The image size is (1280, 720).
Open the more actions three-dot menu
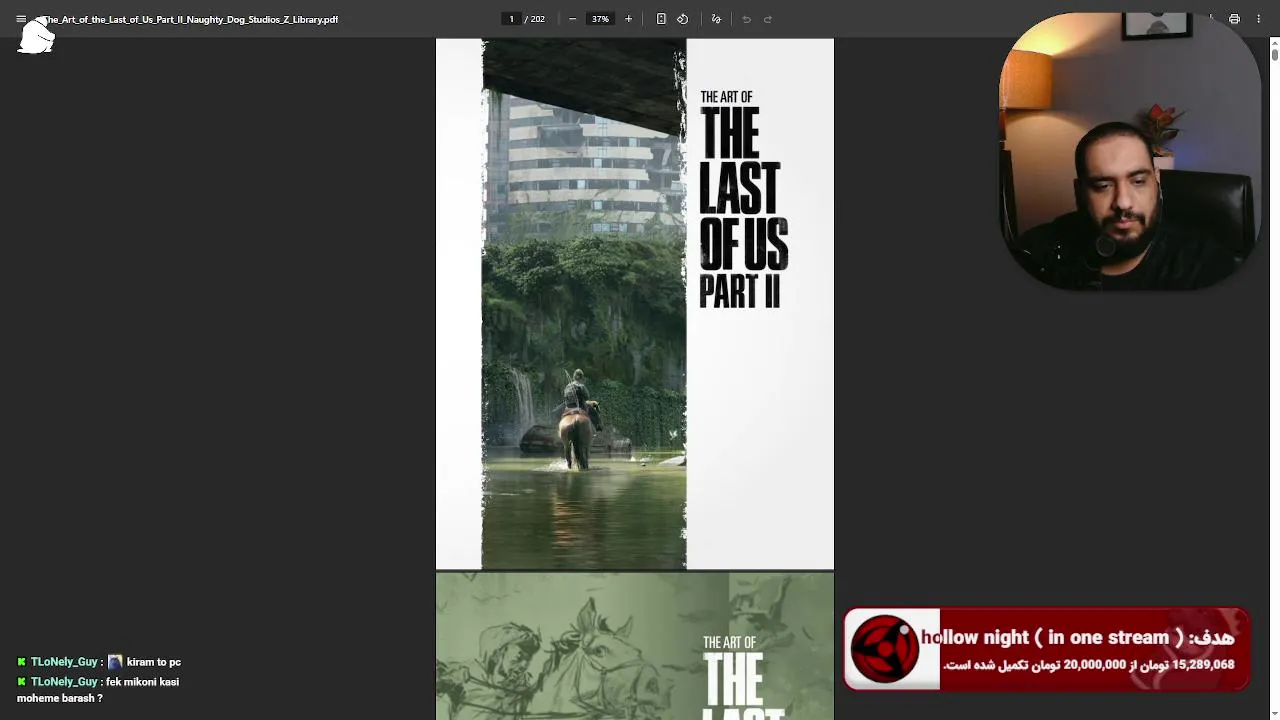[1259, 19]
